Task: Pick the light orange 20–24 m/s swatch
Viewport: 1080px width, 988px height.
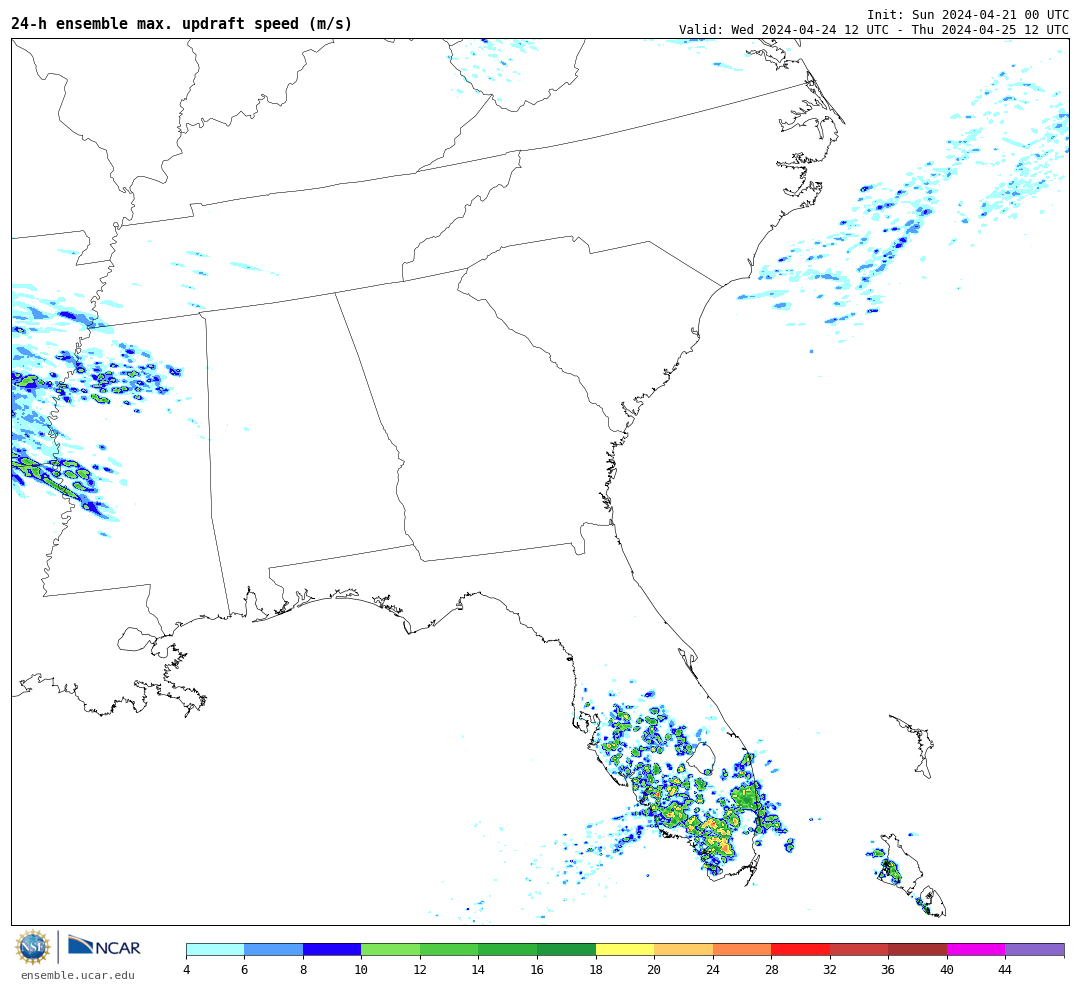Action: pos(683,949)
